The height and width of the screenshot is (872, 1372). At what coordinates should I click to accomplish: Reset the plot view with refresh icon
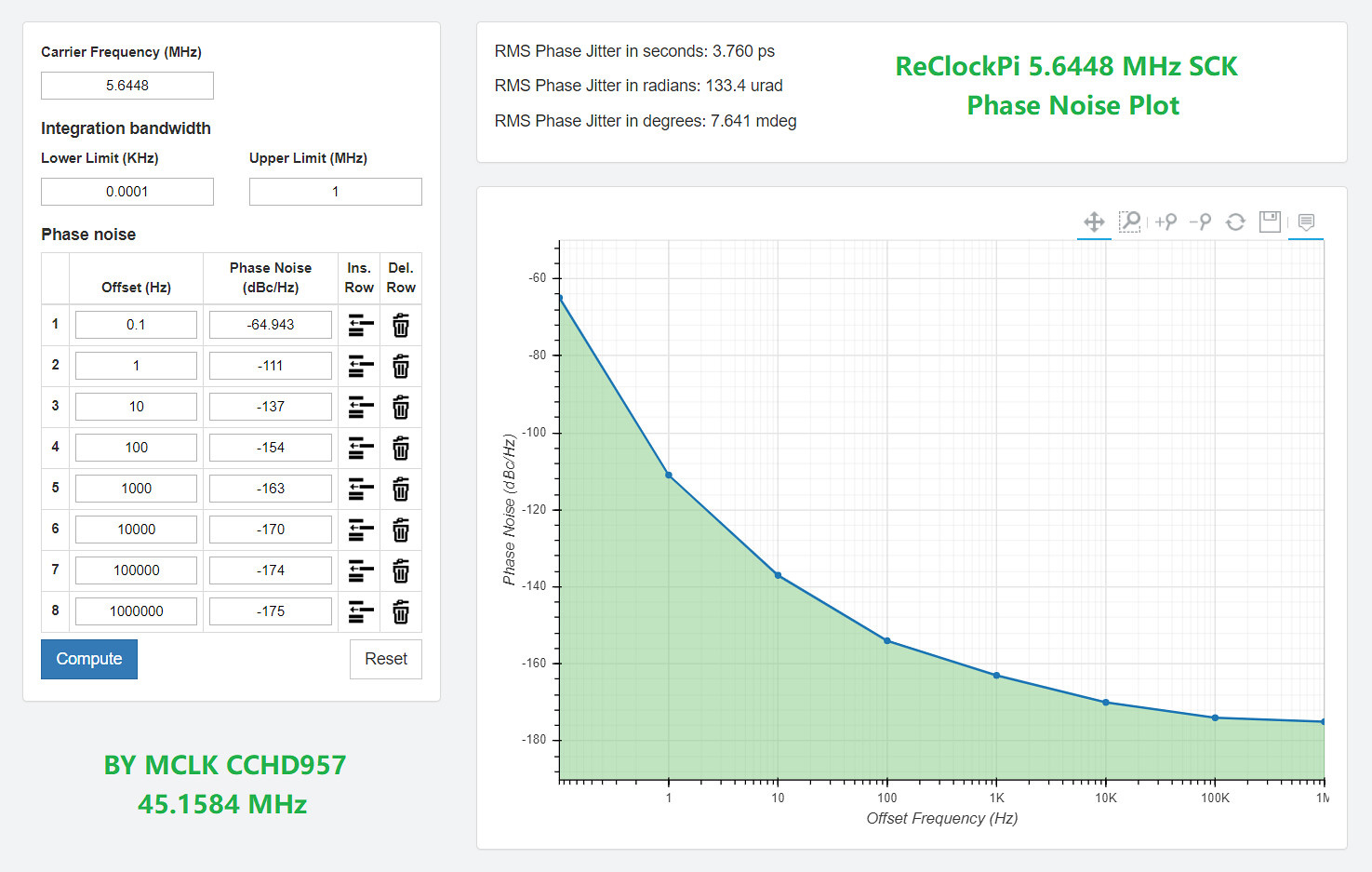pos(1235,221)
